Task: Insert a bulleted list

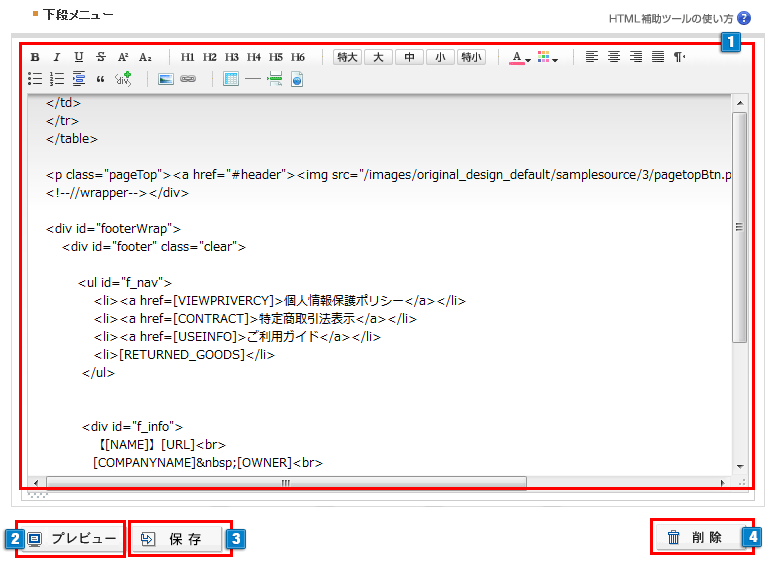Action: [x=35, y=79]
